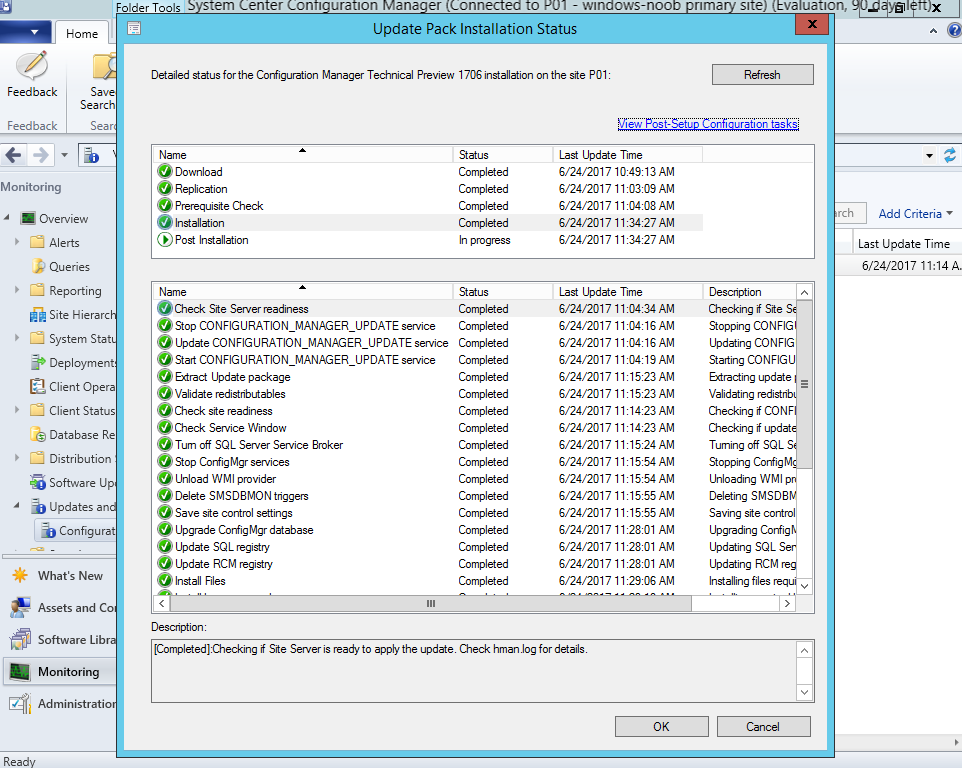This screenshot has width=962, height=768.
Task: Open the Queries node icon
Action: click(x=38, y=266)
